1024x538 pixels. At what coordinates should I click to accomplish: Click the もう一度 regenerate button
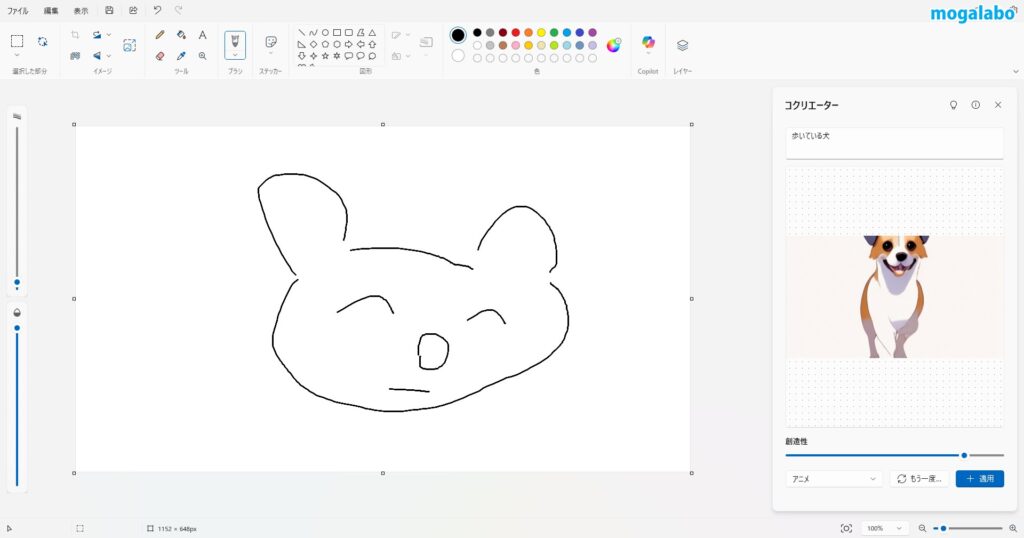[x=919, y=479]
